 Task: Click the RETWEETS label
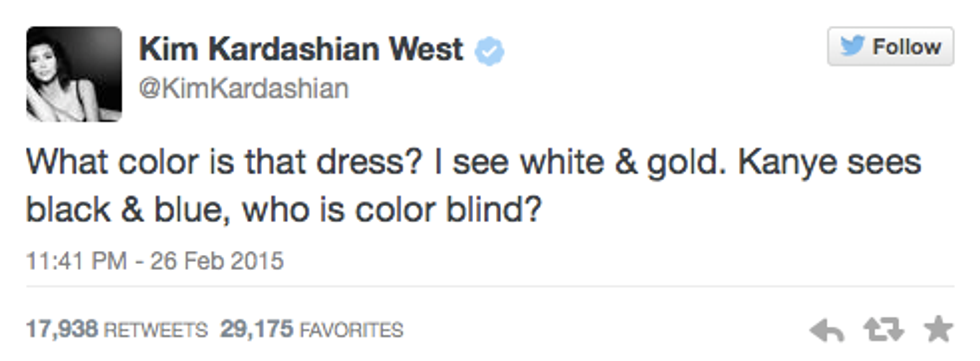[155, 330]
